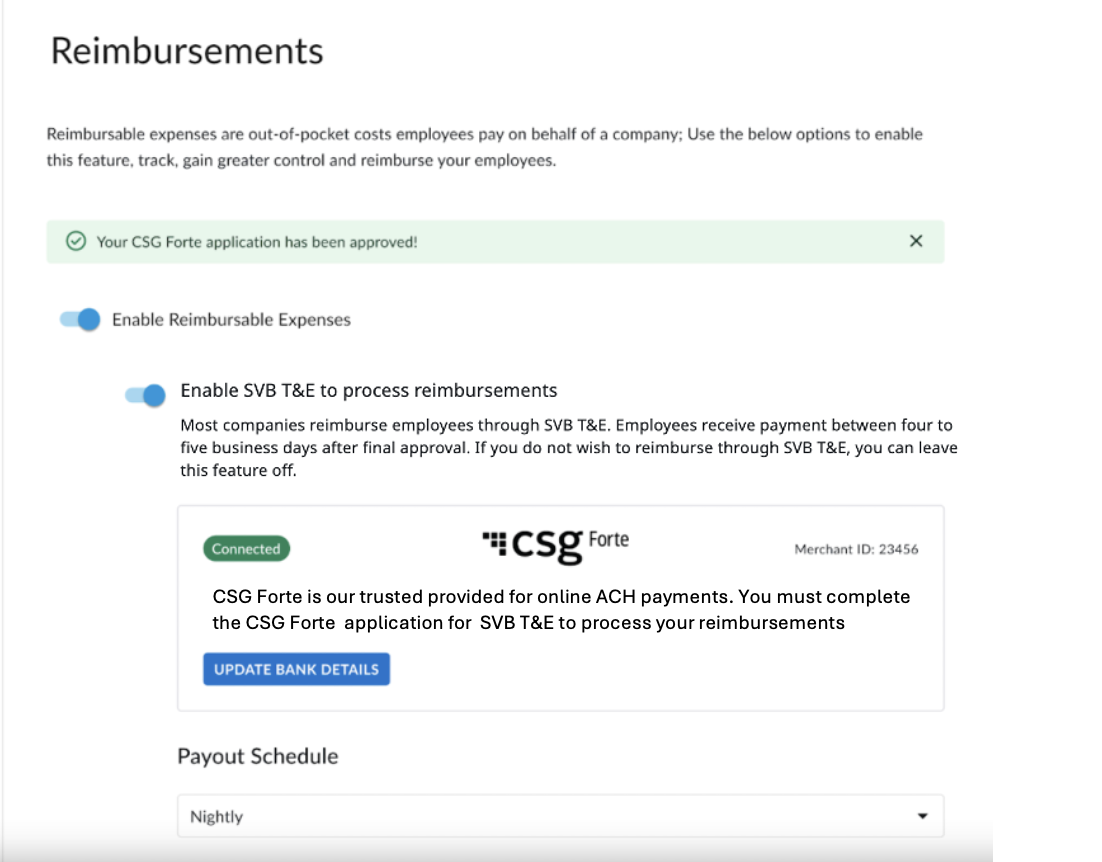Click the Payout Schedule section heading
The image size is (1102, 862).
(x=258, y=756)
